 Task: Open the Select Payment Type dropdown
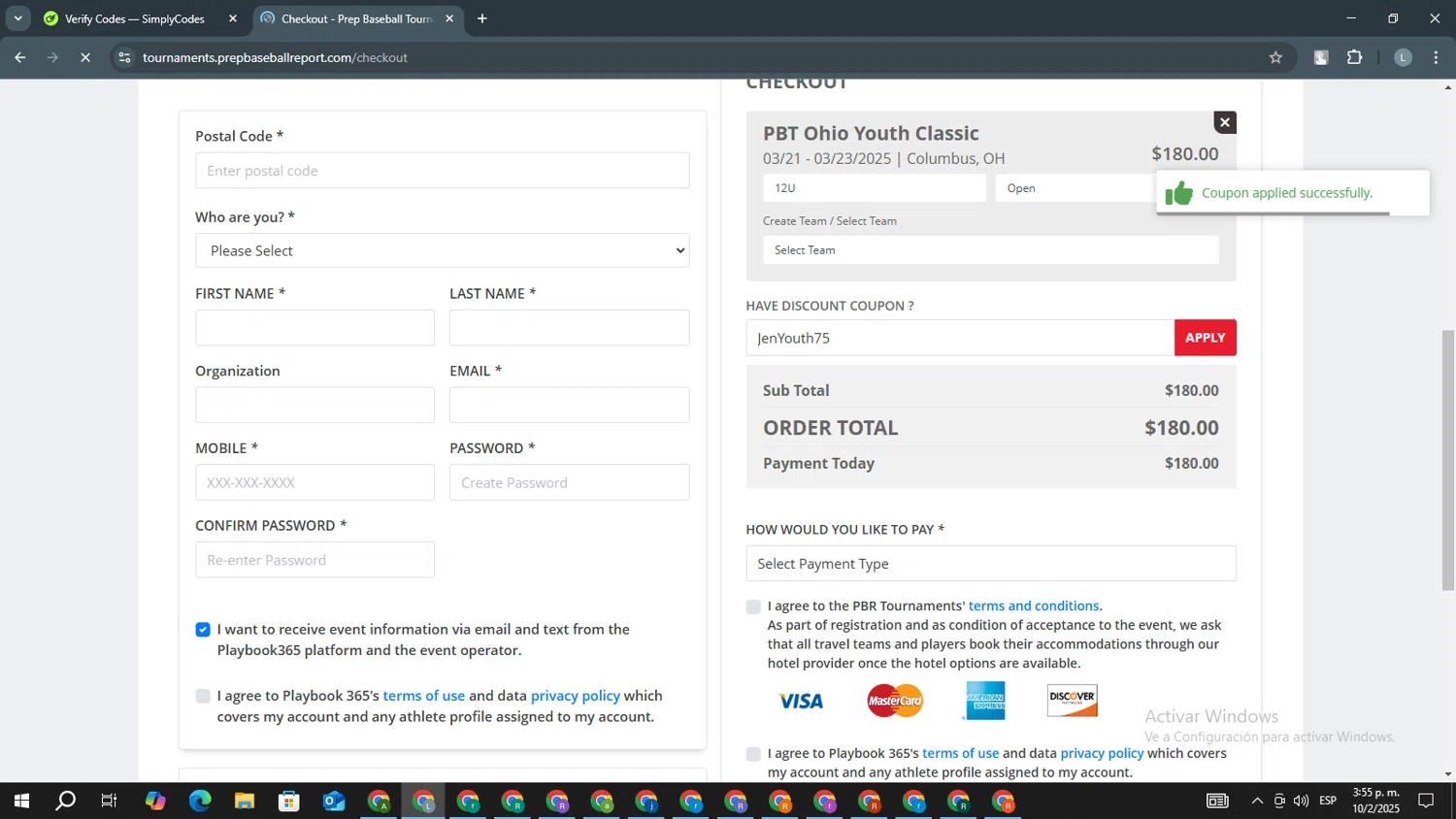pyautogui.click(x=991, y=564)
